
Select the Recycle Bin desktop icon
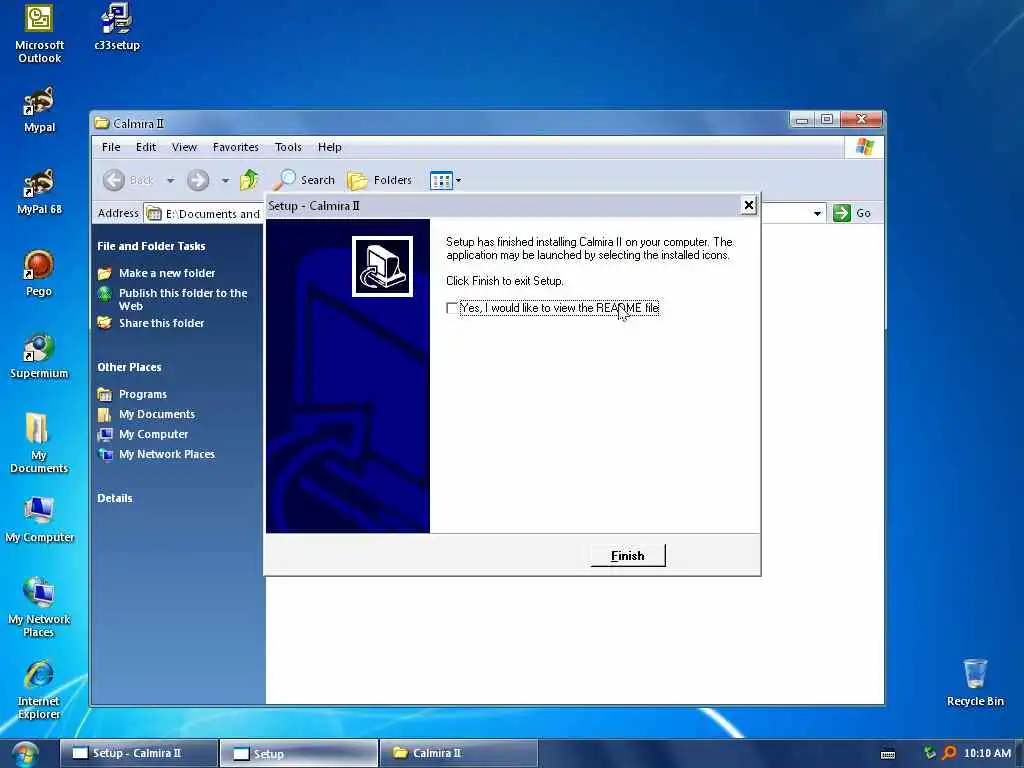(x=975, y=682)
